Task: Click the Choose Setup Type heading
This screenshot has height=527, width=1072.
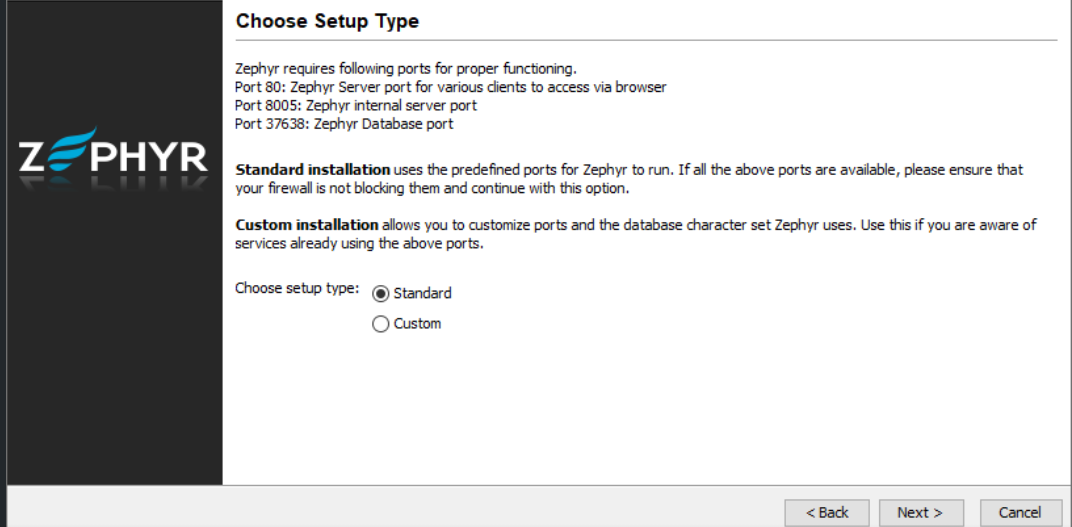Action: coord(327,21)
